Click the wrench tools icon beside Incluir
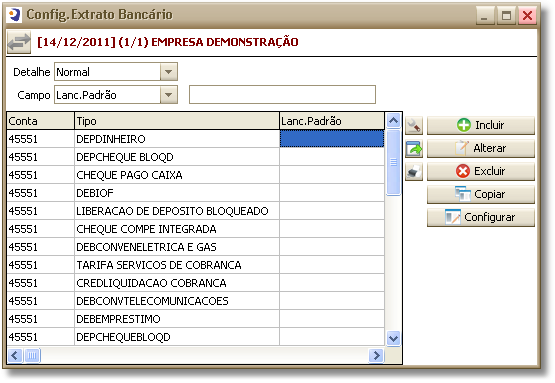Image resolution: width=555 pixels, height=383 pixels. coord(414,125)
